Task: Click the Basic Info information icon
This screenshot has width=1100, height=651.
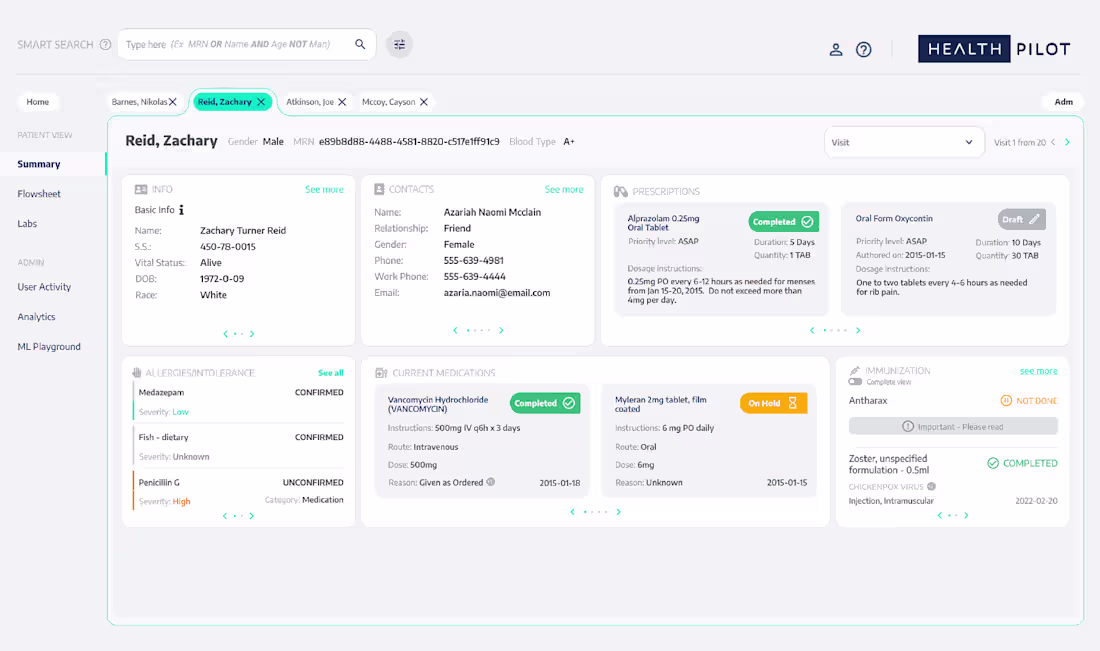Action: tap(181, 210)
